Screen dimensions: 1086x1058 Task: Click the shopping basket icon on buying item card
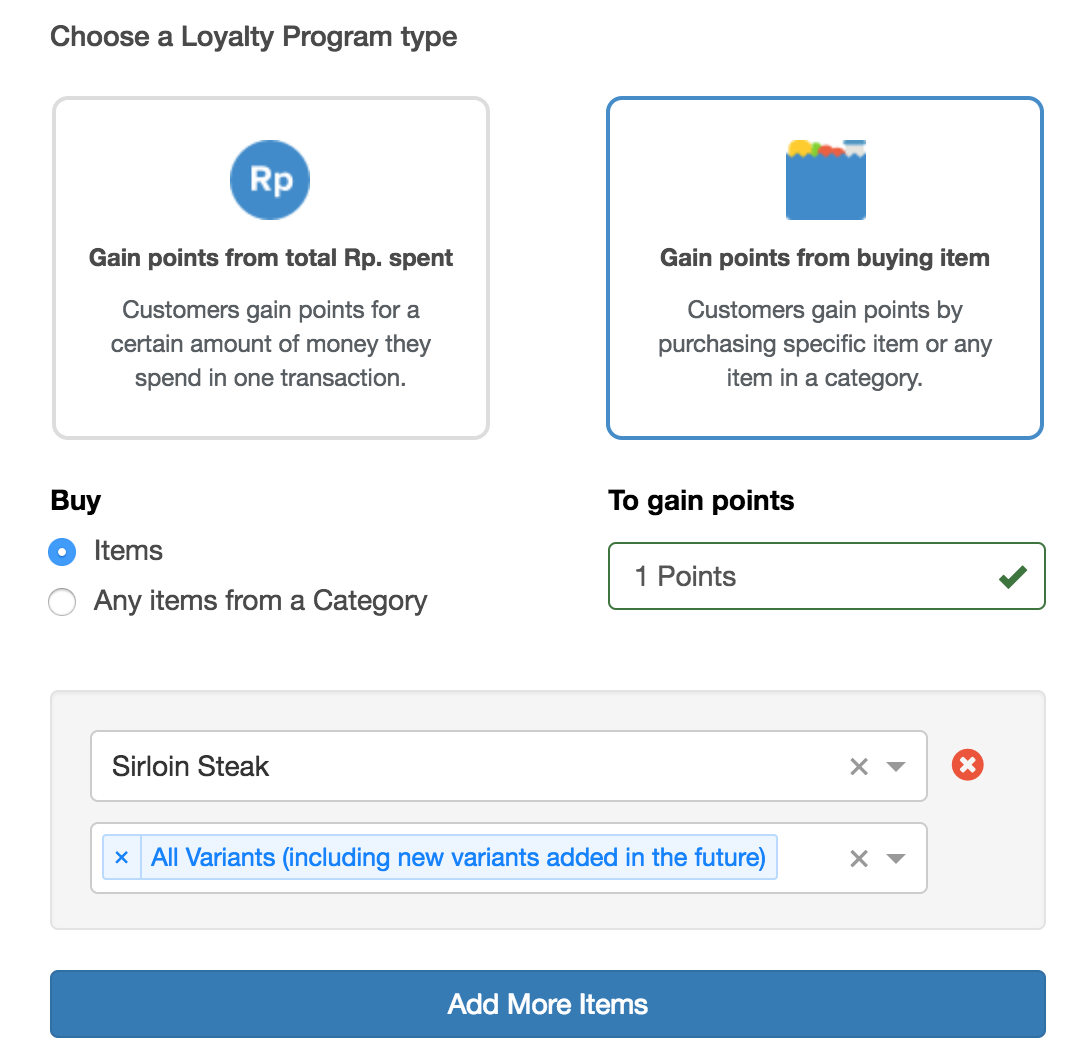point(824,179)
